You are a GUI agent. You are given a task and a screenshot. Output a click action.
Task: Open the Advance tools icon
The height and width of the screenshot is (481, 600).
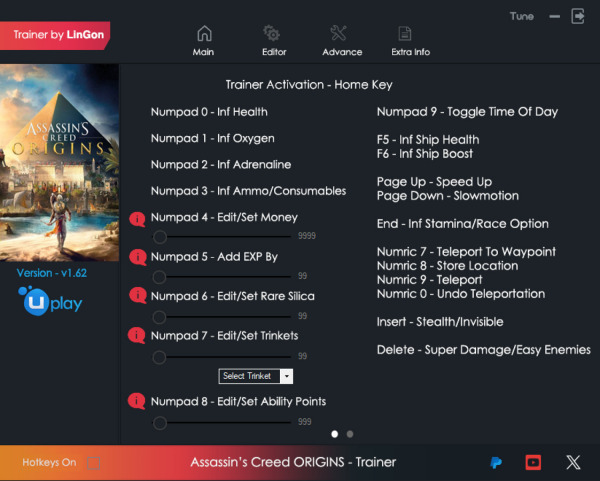point(339,33)
